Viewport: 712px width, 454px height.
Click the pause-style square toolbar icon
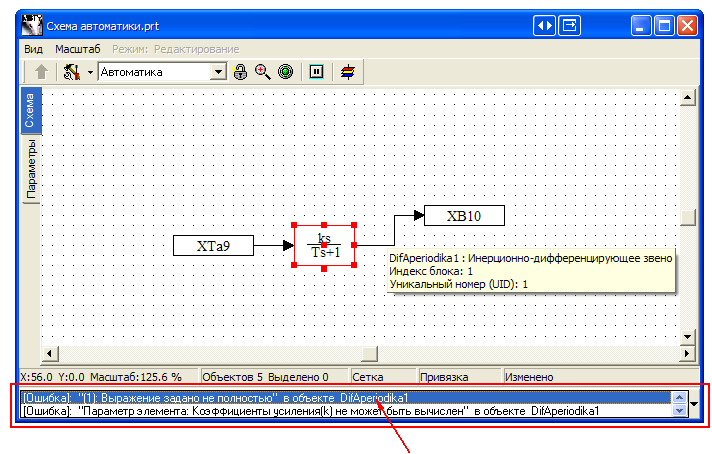click(x=316, y=72)
